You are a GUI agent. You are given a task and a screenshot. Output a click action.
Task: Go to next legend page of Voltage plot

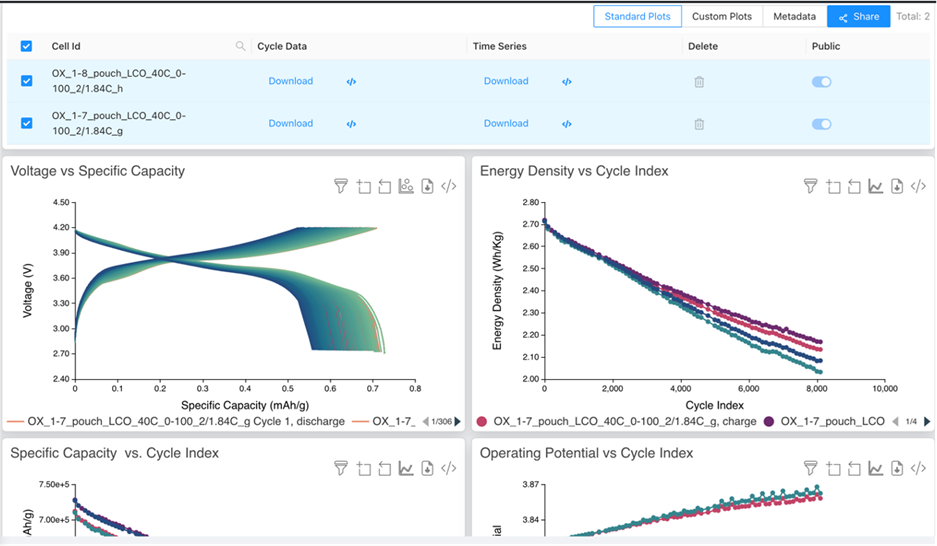[x=458, y=422]
